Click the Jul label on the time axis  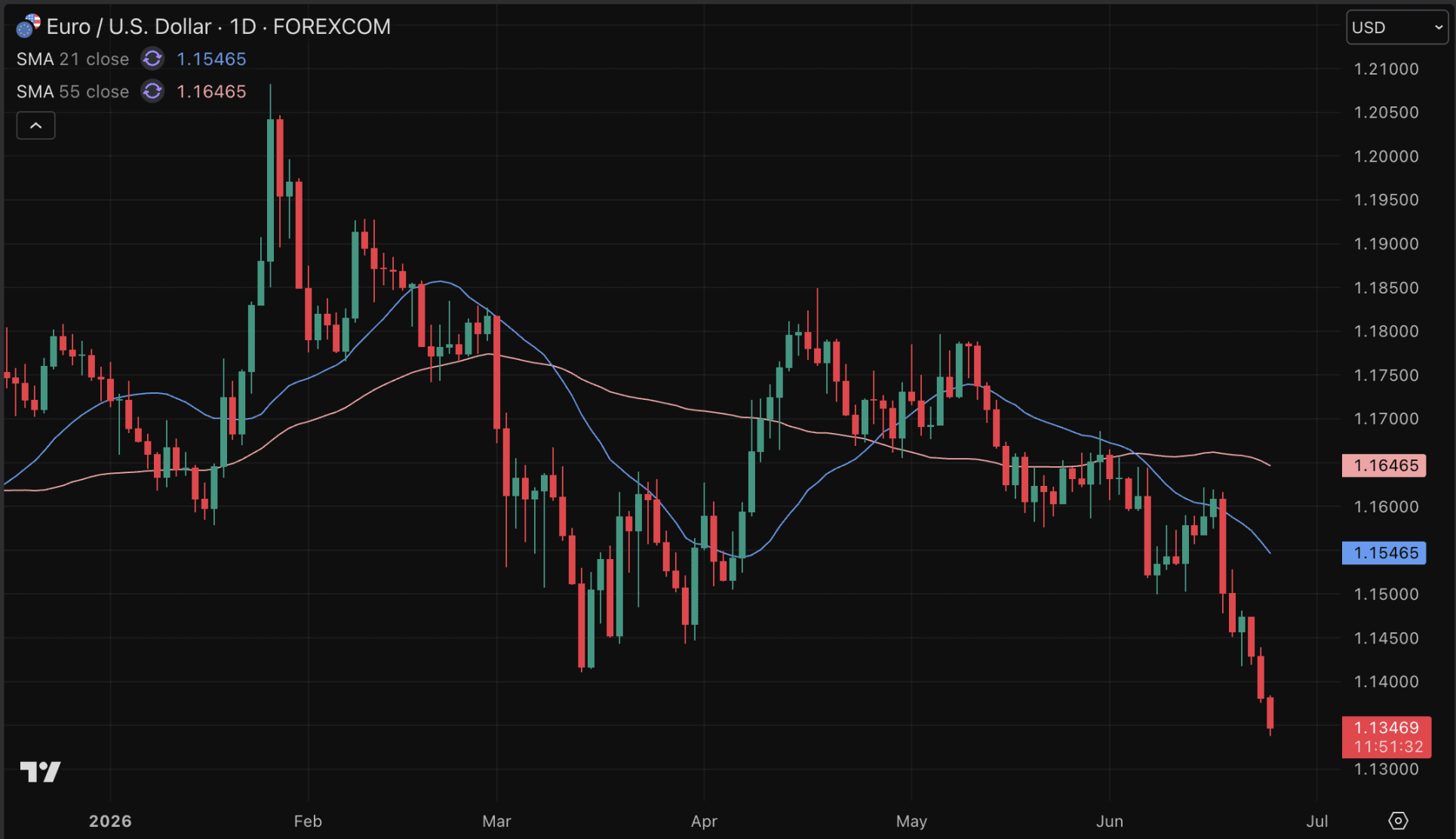[x=1317, y=821]
